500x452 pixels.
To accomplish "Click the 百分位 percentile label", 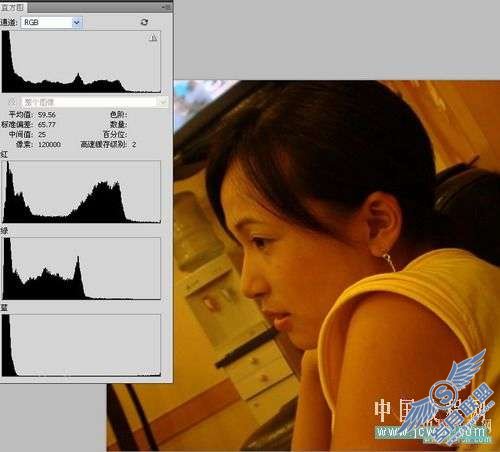I will [x=115, y=135].
